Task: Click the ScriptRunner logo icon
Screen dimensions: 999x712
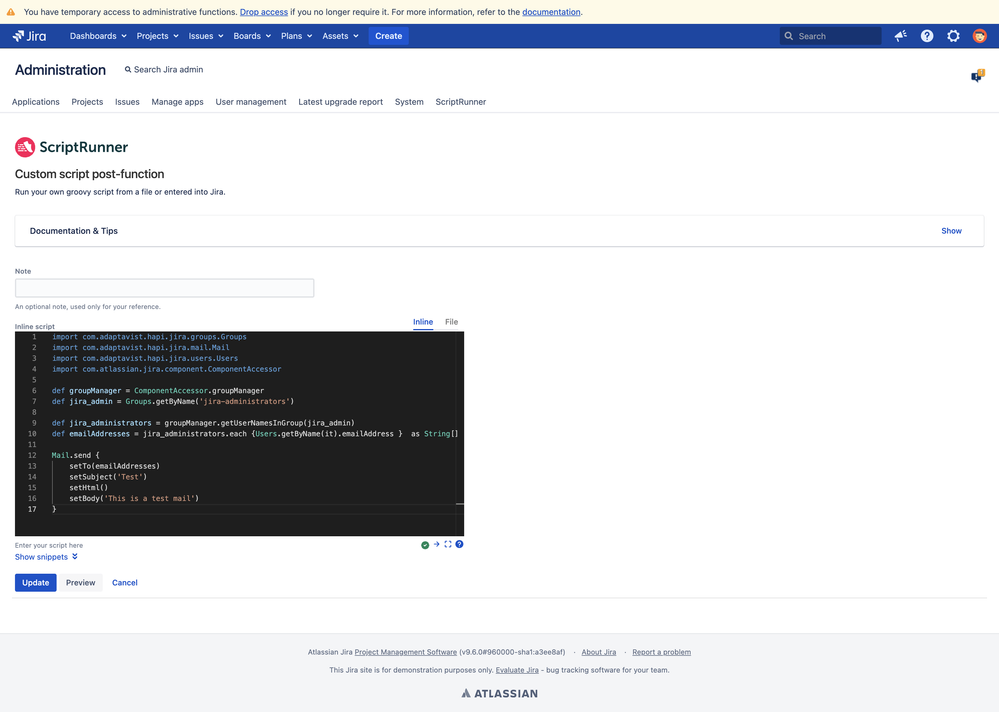Action: pos(25,147)
